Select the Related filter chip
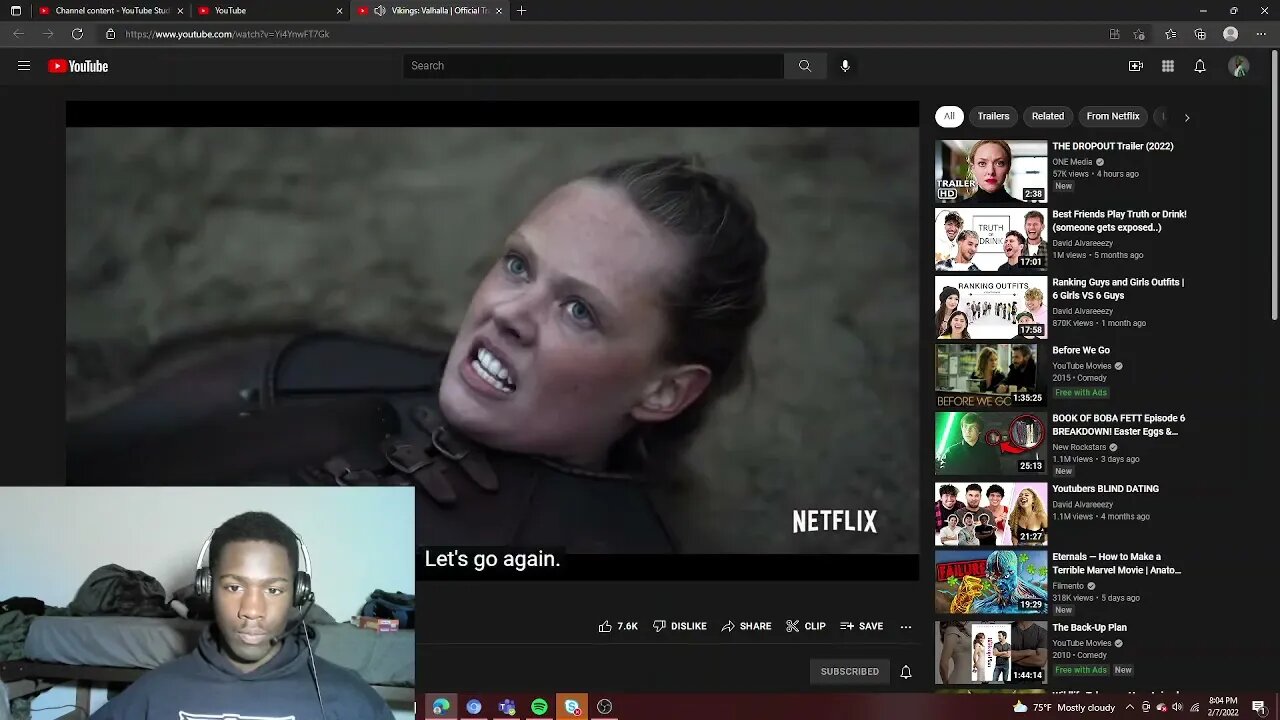Viewport: 1280px width, 720px height. pos(1048,116)
